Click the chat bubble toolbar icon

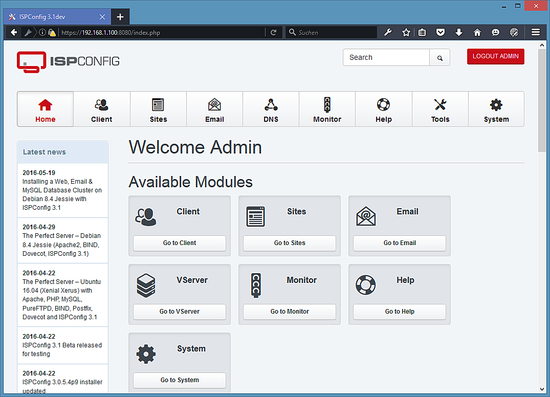click(495, 33)
